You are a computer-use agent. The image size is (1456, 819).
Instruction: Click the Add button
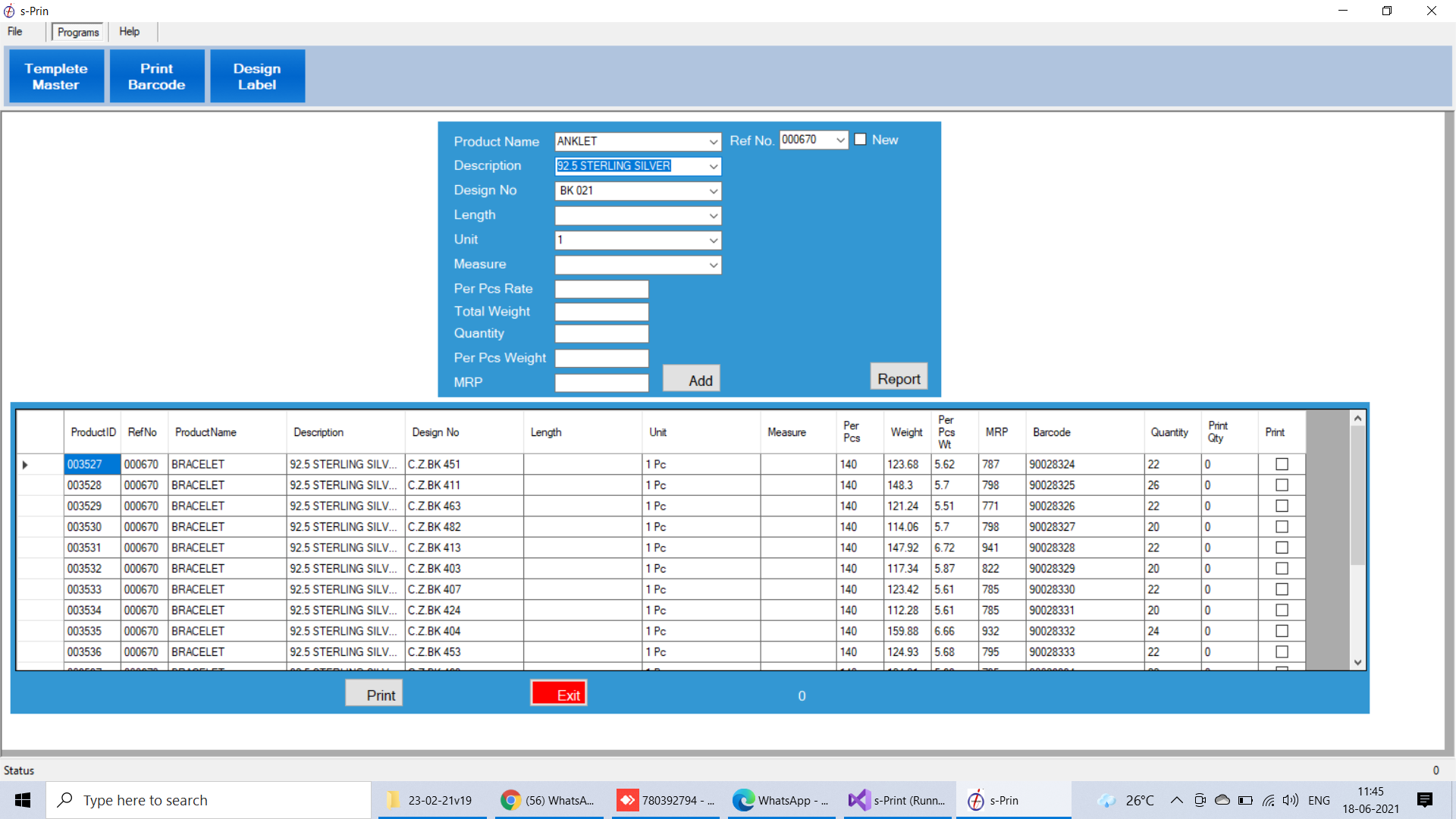(692, 379)
